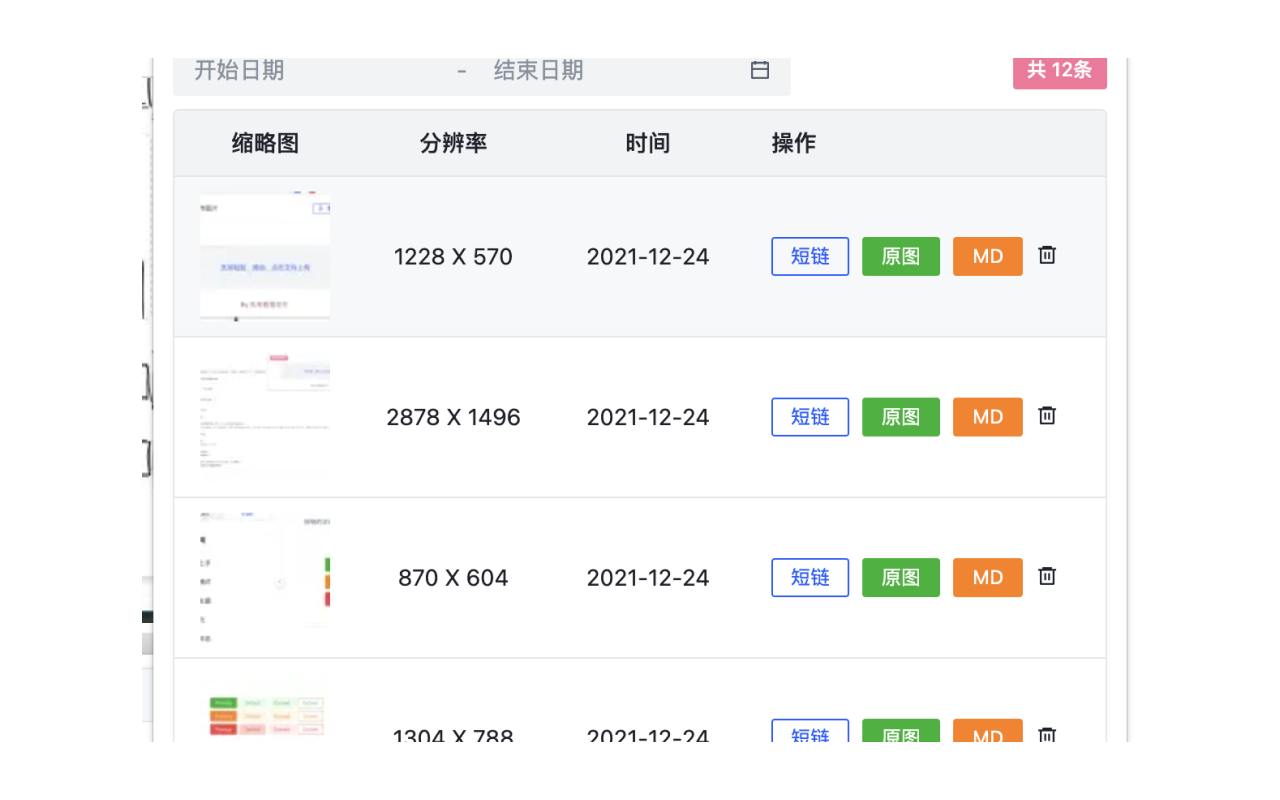
Task: Select the first screenshot thumbnail in the list
Action: (x=265, y=256)
